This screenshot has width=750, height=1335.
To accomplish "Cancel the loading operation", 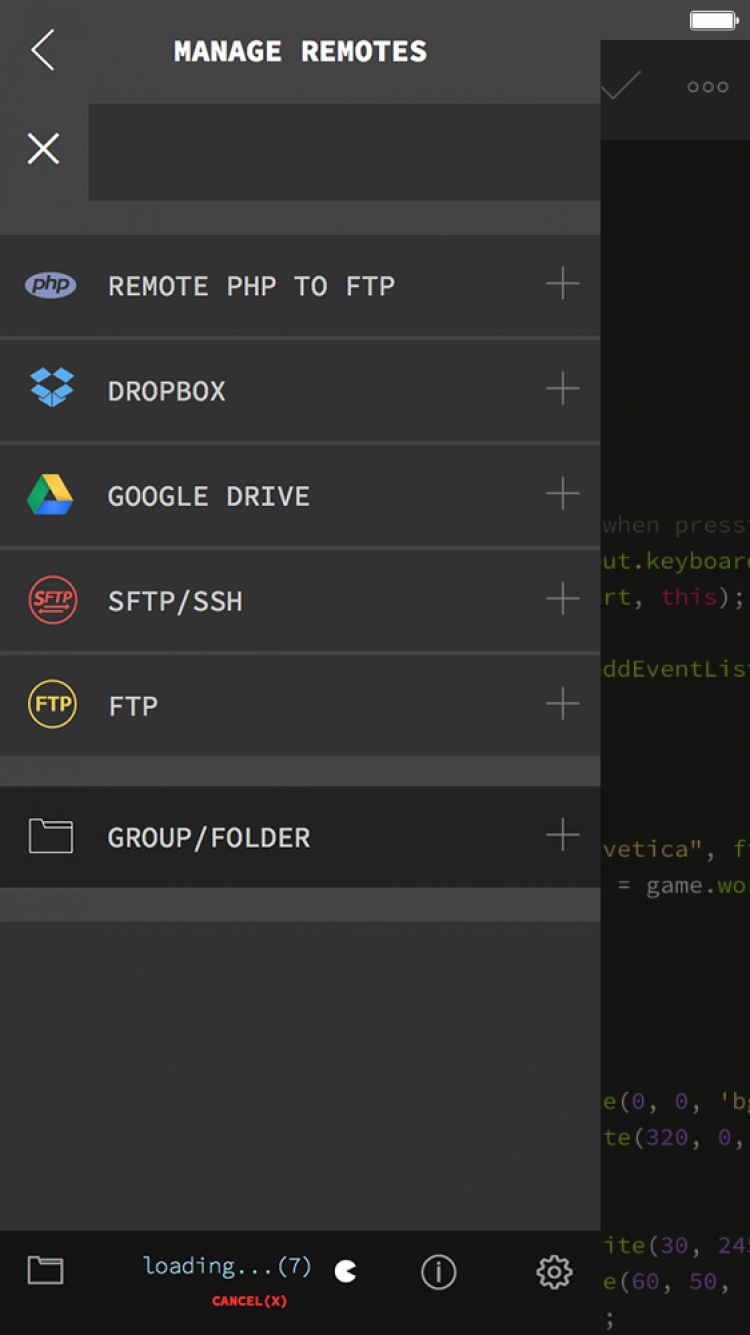I will [249, 1301].
